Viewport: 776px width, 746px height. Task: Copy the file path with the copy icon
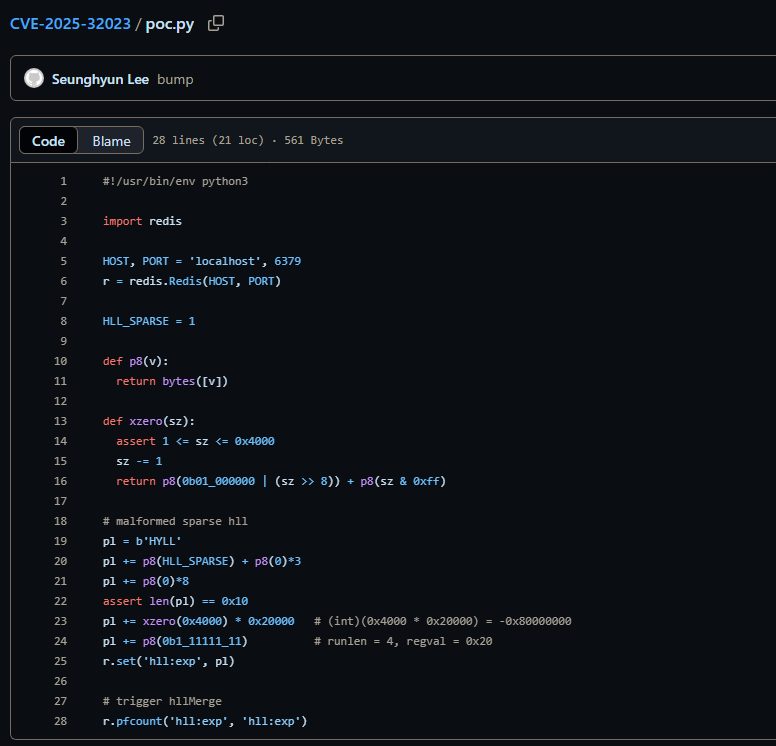click(216, 23)
